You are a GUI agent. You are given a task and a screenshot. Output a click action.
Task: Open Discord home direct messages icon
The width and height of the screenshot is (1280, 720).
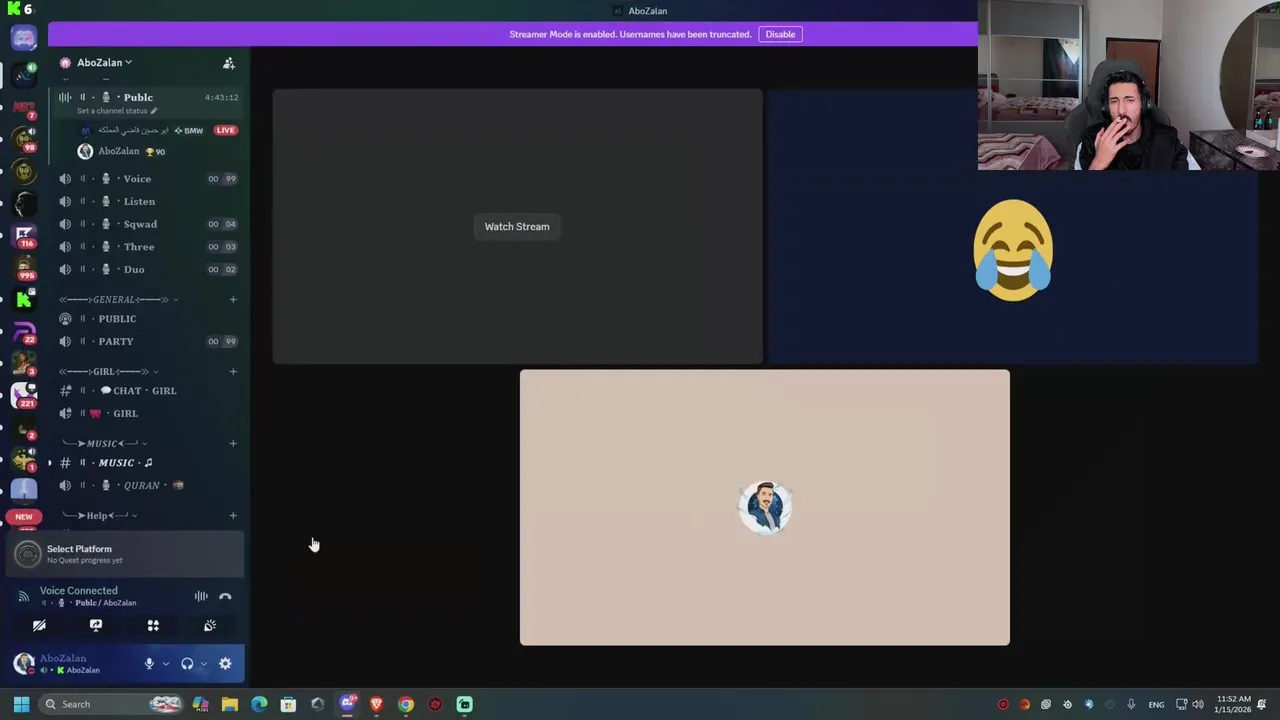pyautogui.click(x=24, y=38)
